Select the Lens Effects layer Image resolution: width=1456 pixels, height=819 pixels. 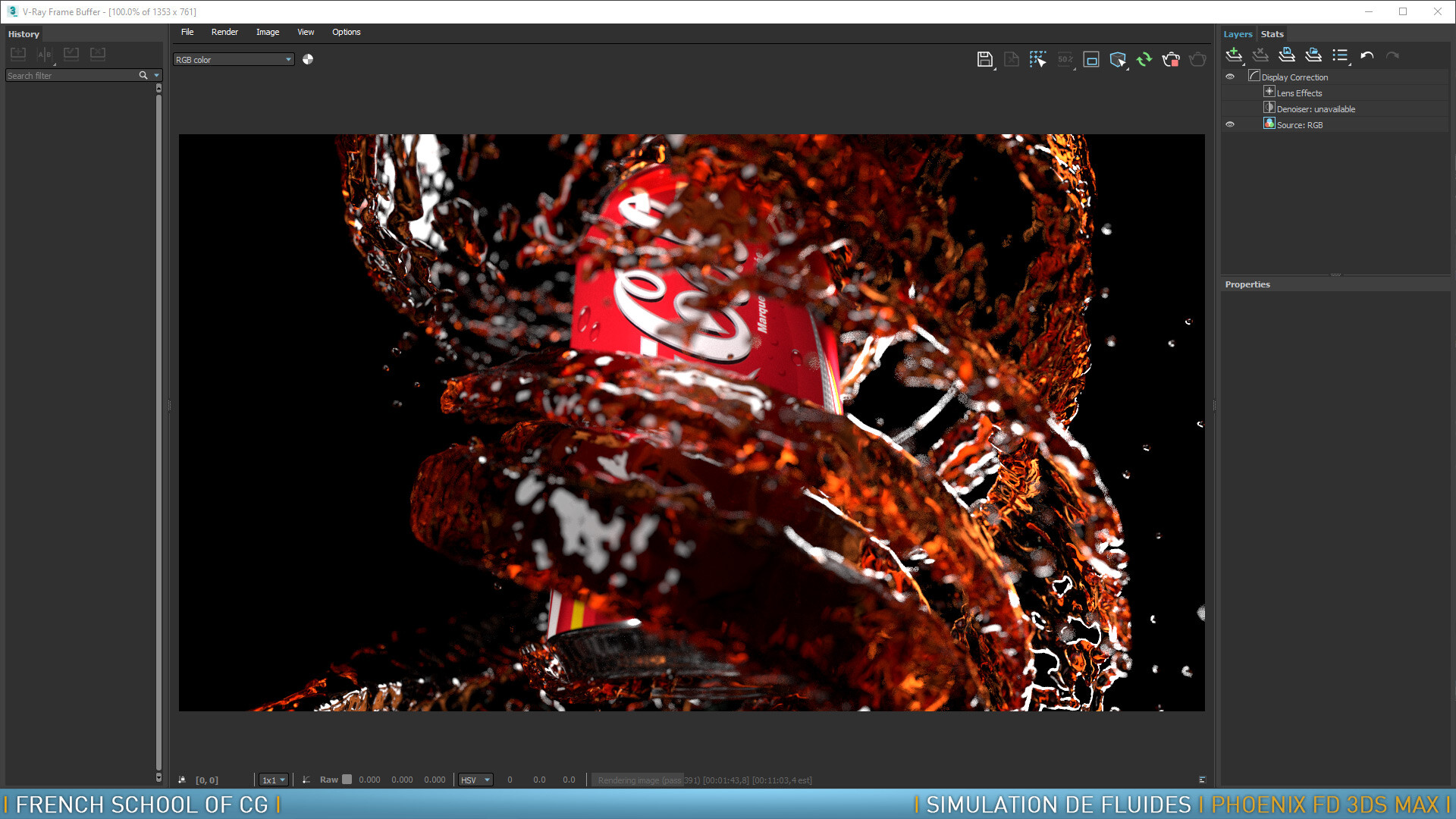click(x=1298, y=93)
